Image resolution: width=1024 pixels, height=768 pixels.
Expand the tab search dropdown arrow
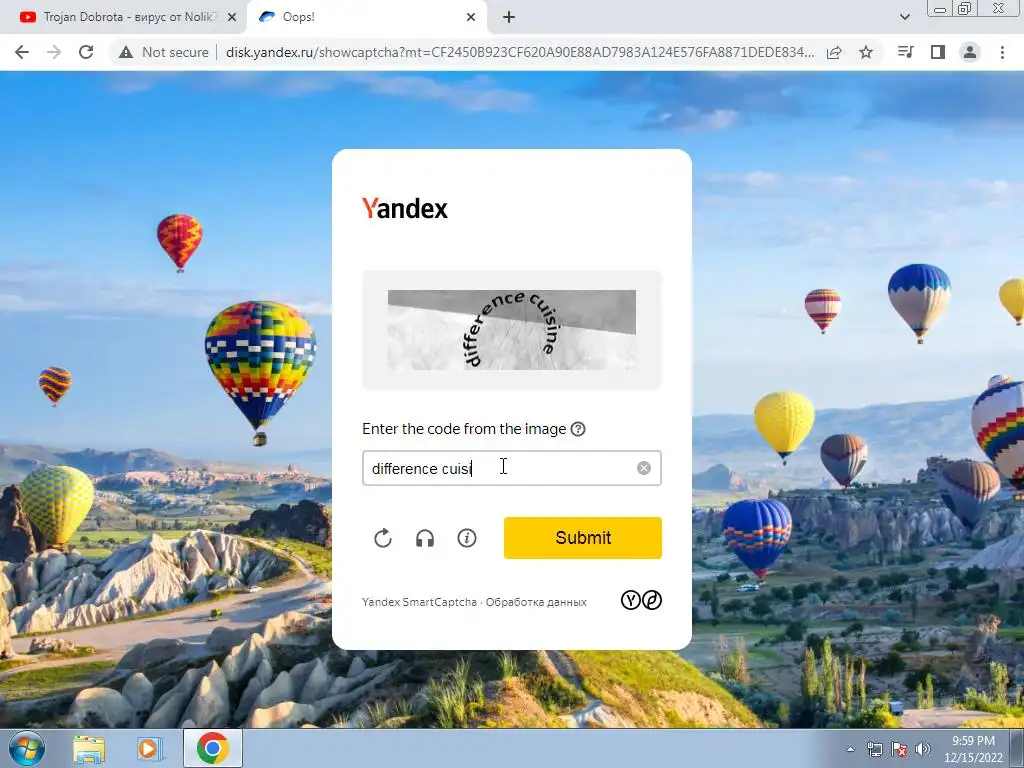click(904, 17)
